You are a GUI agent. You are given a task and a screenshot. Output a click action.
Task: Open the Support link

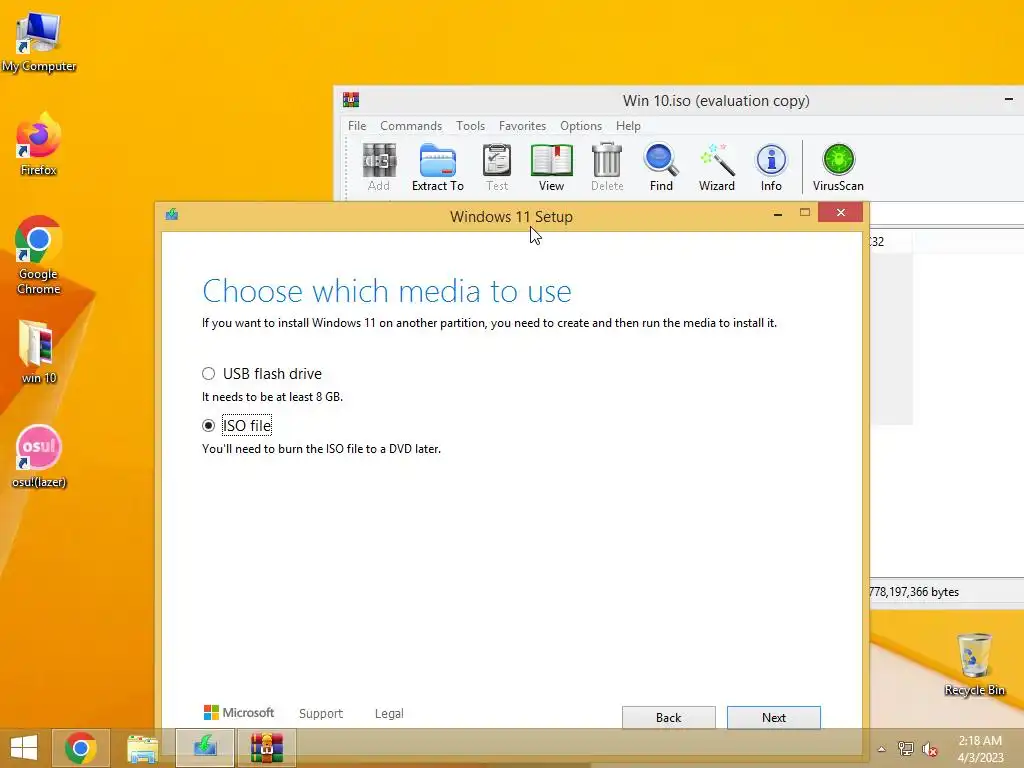point(321,713)
